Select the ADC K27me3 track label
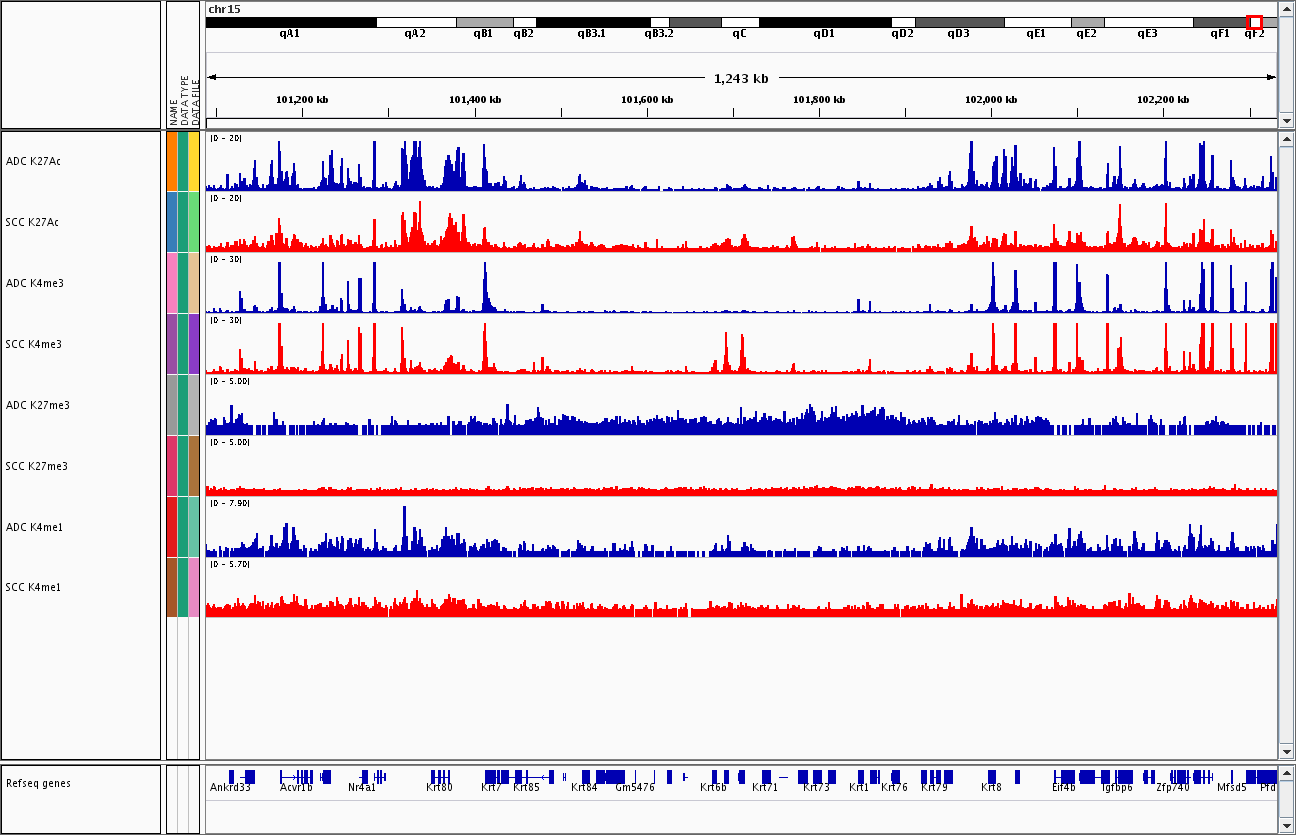 [37, 405]
